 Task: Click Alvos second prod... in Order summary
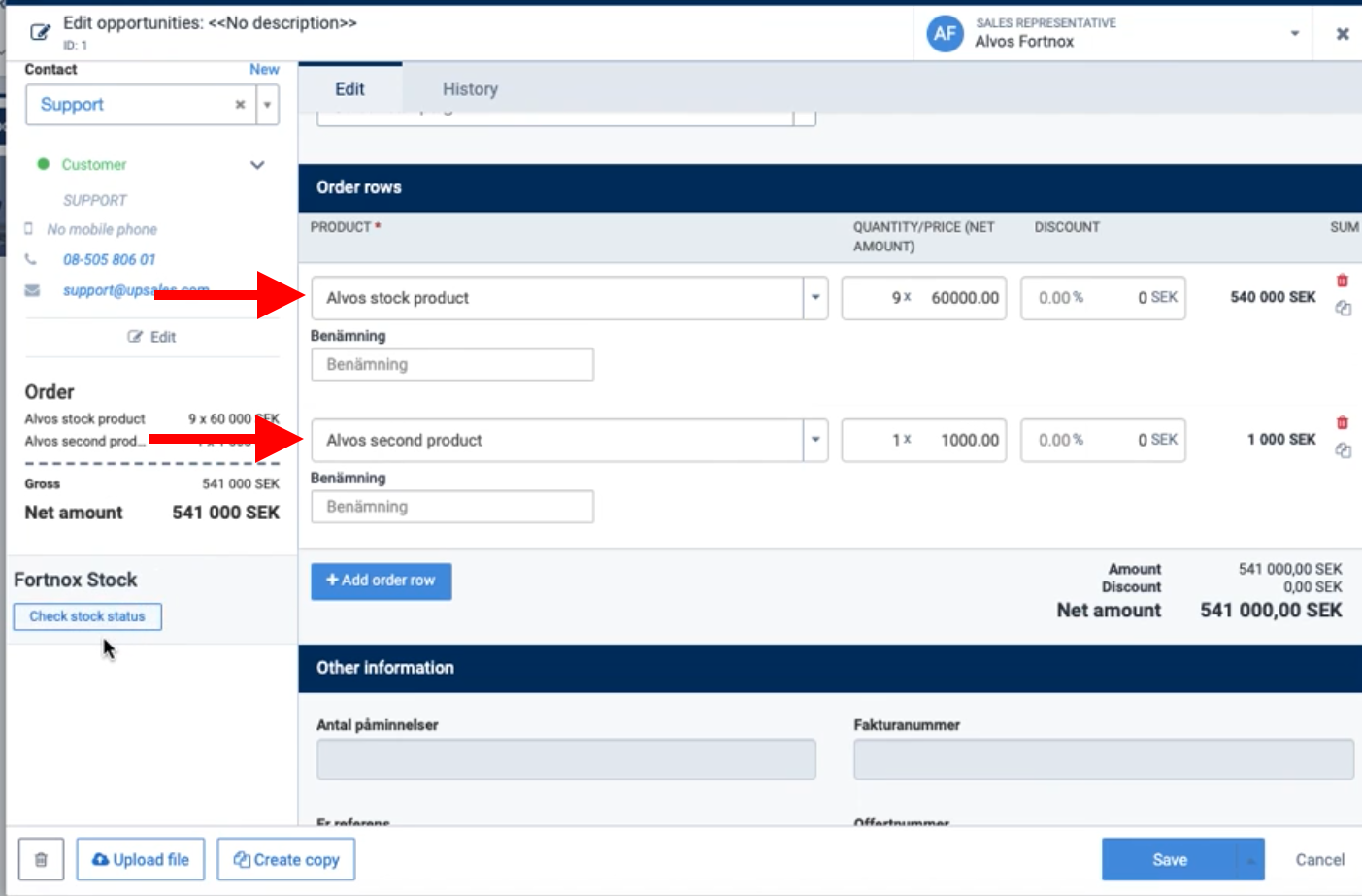[84, 442]
